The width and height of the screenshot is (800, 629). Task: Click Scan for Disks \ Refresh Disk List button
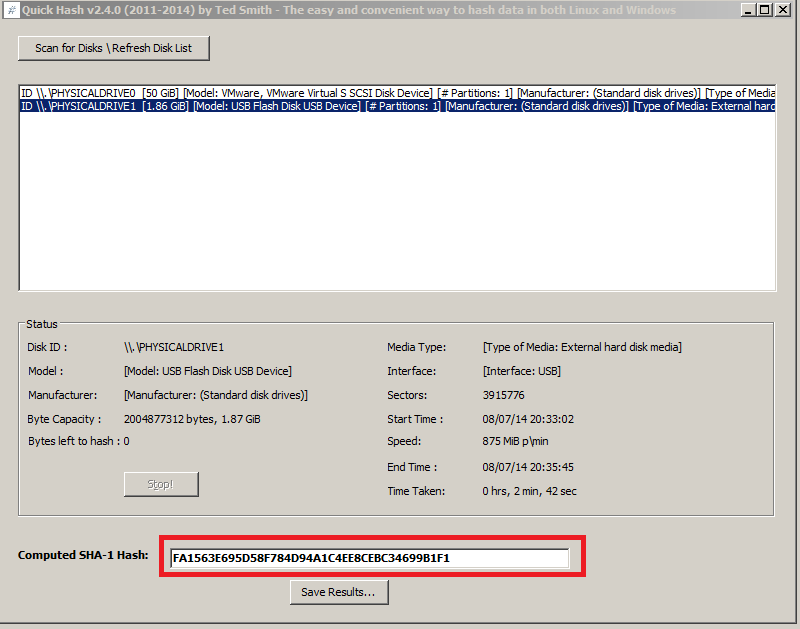click(114, 48)
